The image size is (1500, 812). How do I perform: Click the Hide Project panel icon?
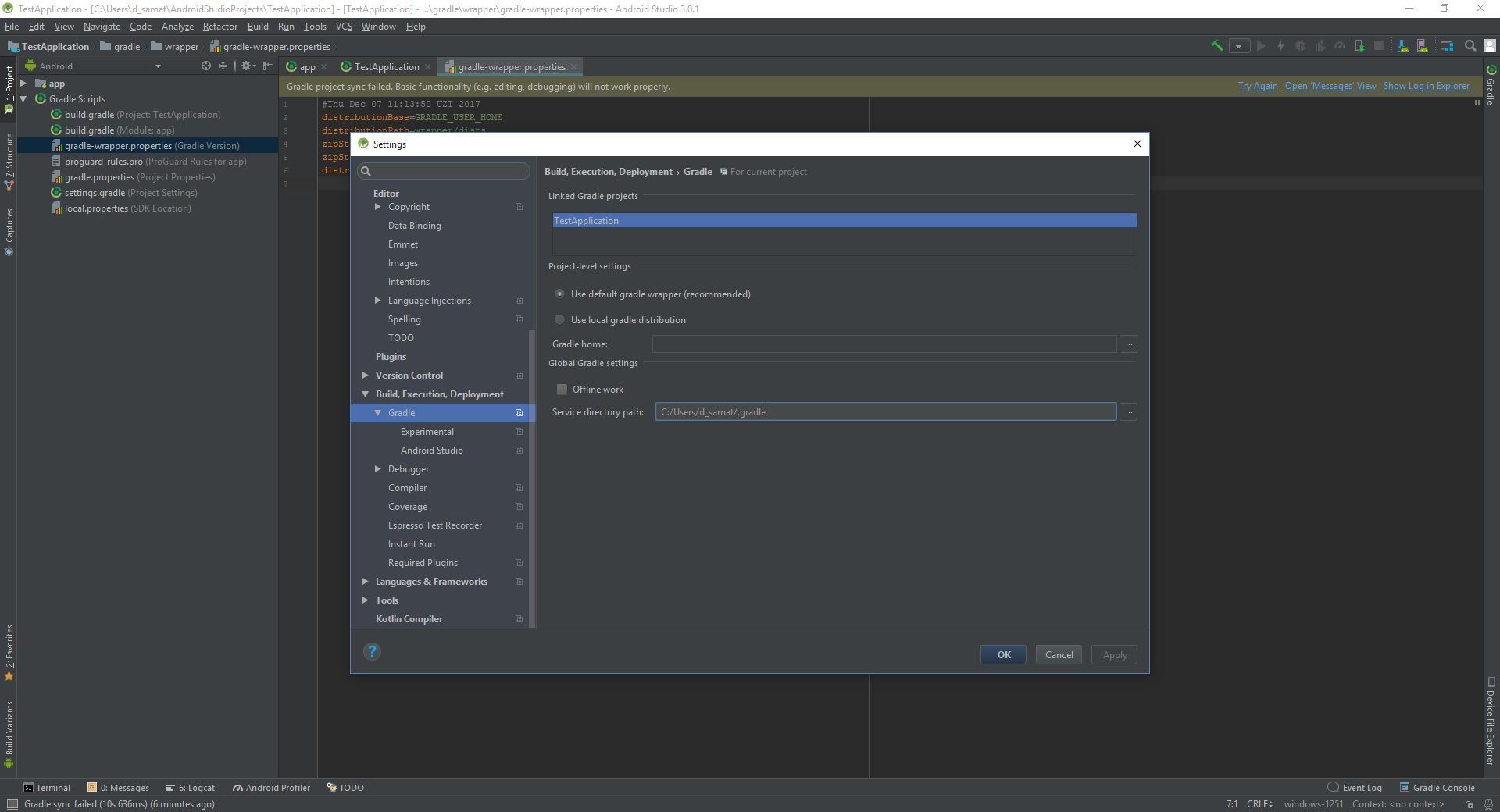coord(268,66)
